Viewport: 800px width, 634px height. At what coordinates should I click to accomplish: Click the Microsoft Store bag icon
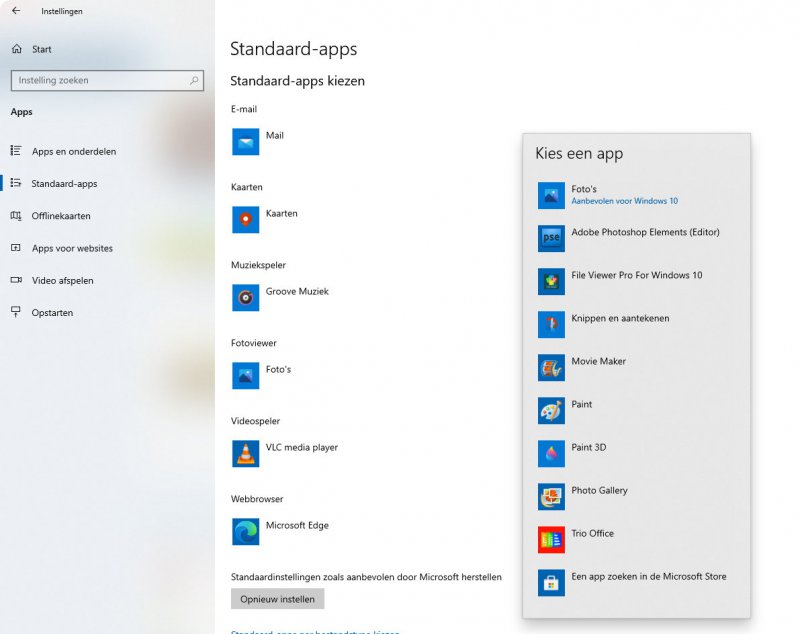[x=551, y=583]
